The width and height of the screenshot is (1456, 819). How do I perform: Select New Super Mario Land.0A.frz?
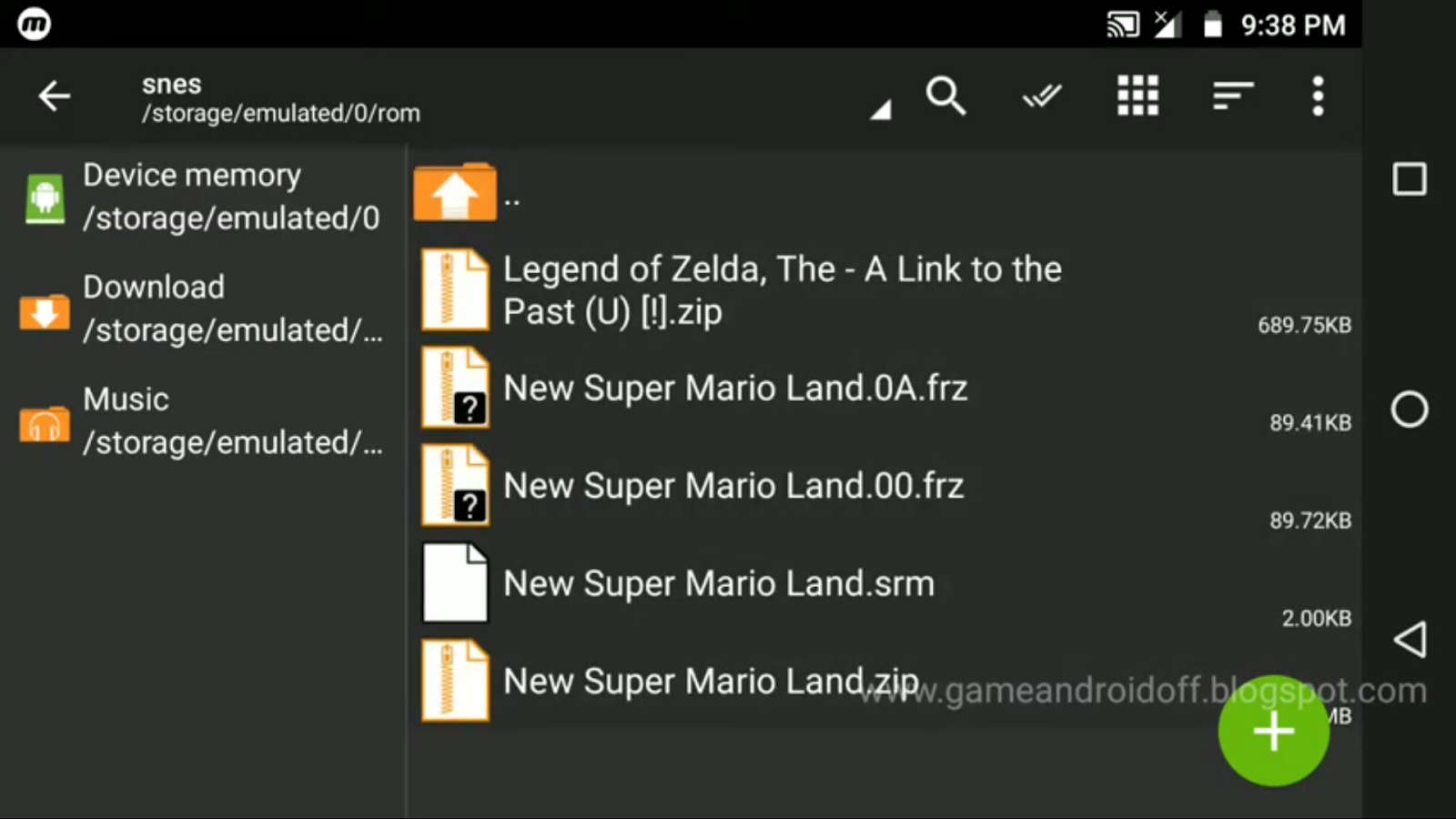885,389
